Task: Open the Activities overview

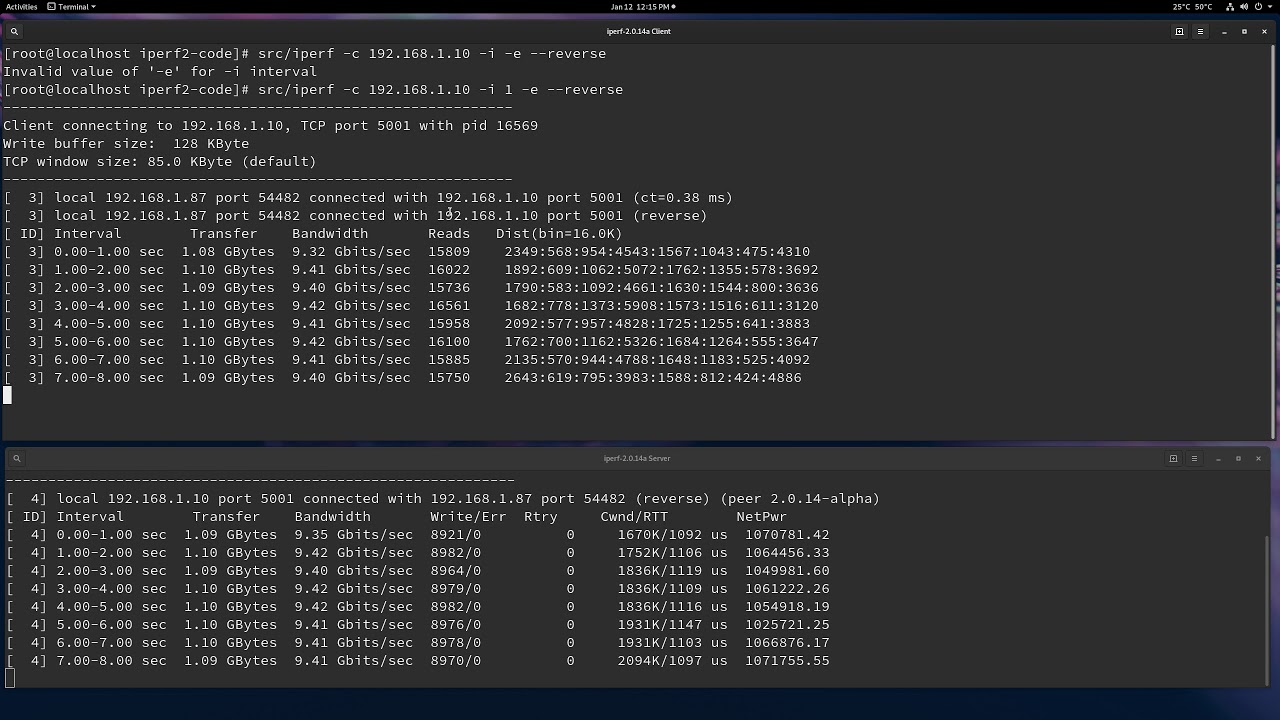Action: click(x=21, y=6)
